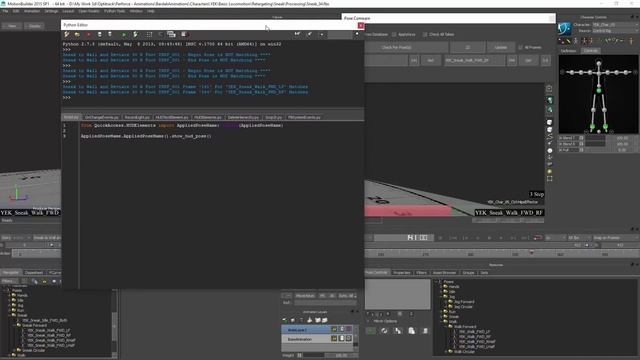This screenshot has height=360, width=640.
Task: Switch to the Groups tab in Resources
Action: [468, 273]
